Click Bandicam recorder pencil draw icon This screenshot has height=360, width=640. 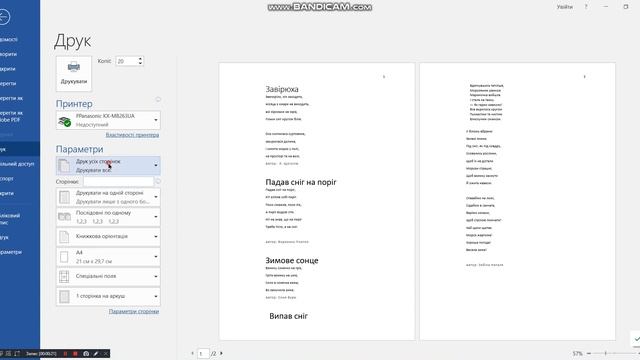pyautogui.click(x=96, y=353)
